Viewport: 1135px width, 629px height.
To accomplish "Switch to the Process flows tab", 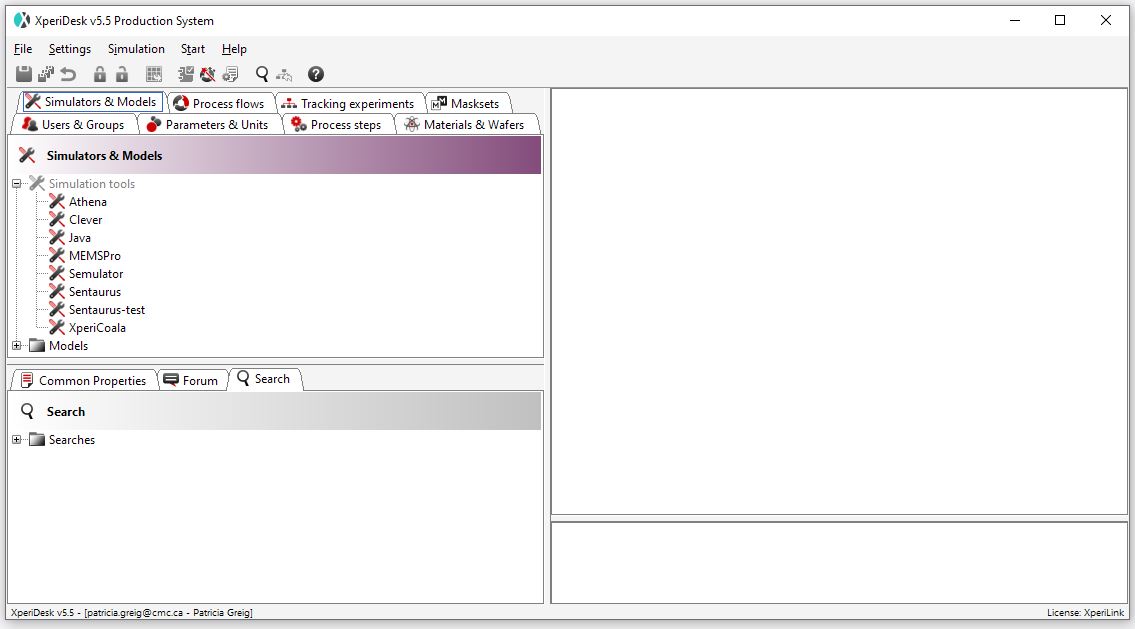I will click(220, 104).
